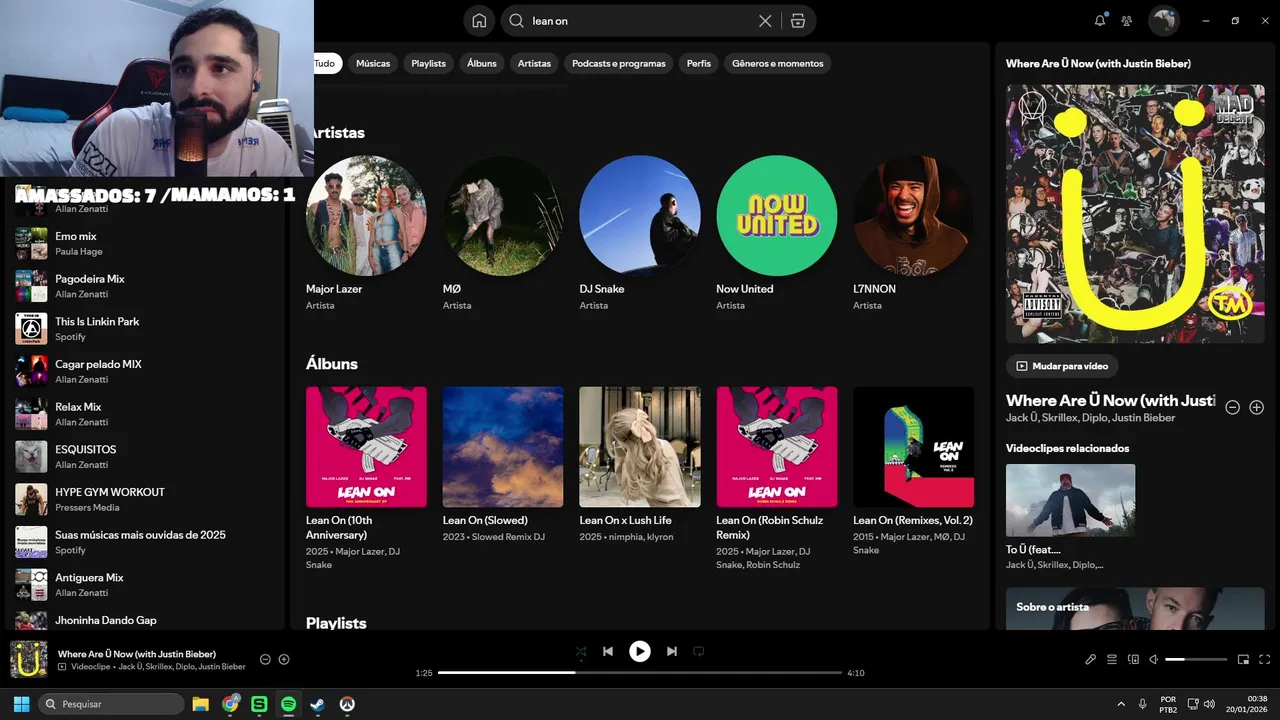This screenshot has width=1280, height=720.
Task: Clear the search field with X icon
Action: coord(765,21)
